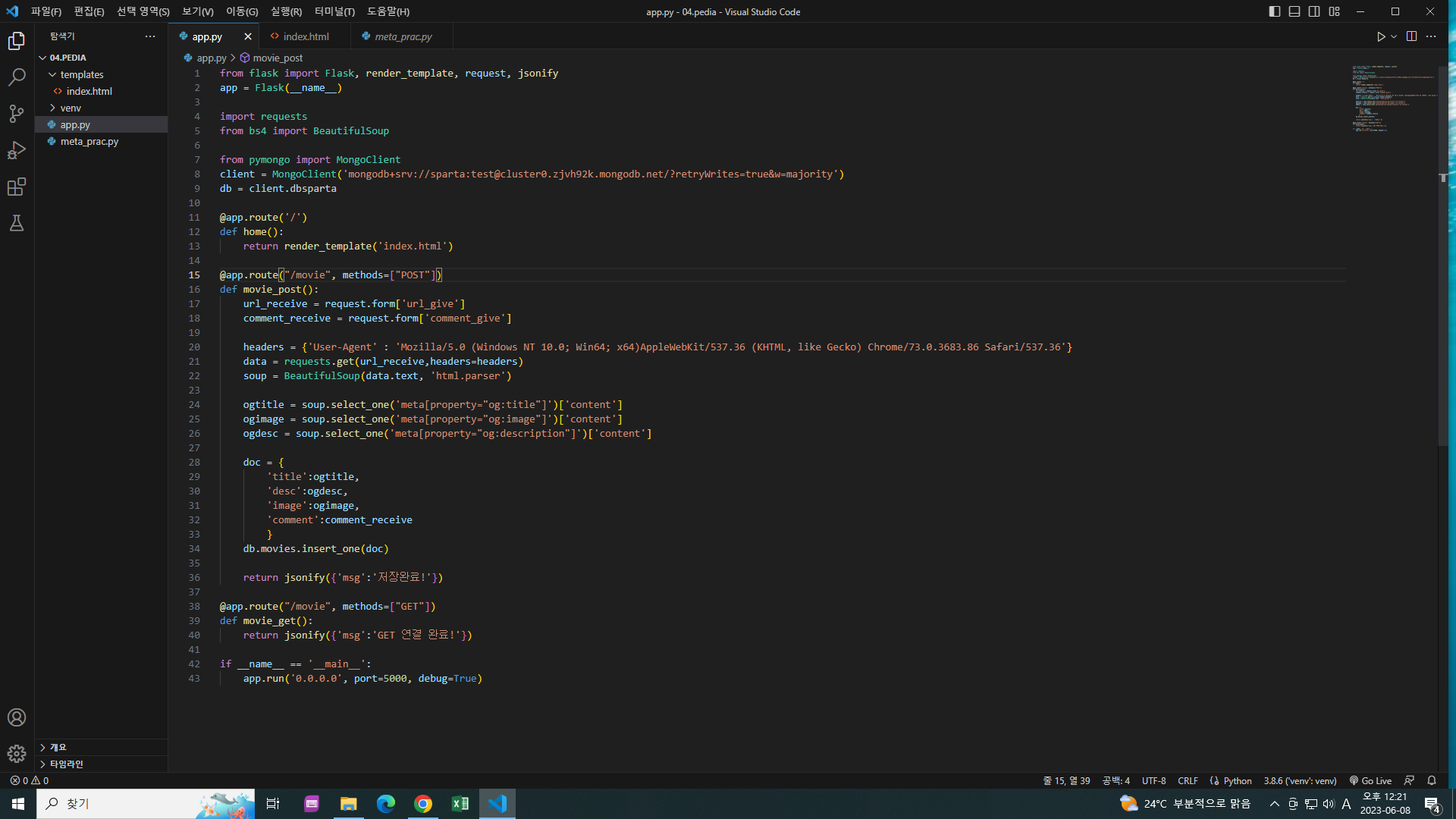Image resolution: width=1456 pixels, height=819 pixels.
Task: Open the 파일(F) menu
Action: tap(46, 11)
